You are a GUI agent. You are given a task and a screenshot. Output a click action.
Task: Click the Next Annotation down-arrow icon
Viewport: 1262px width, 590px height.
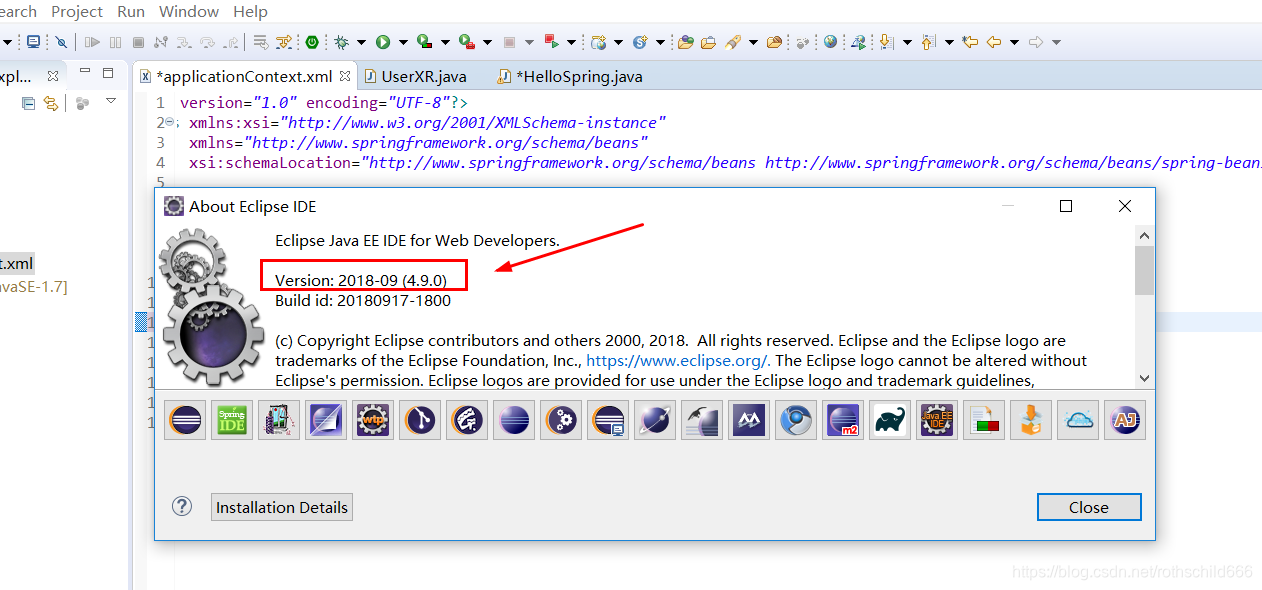(x=886, y=42)
